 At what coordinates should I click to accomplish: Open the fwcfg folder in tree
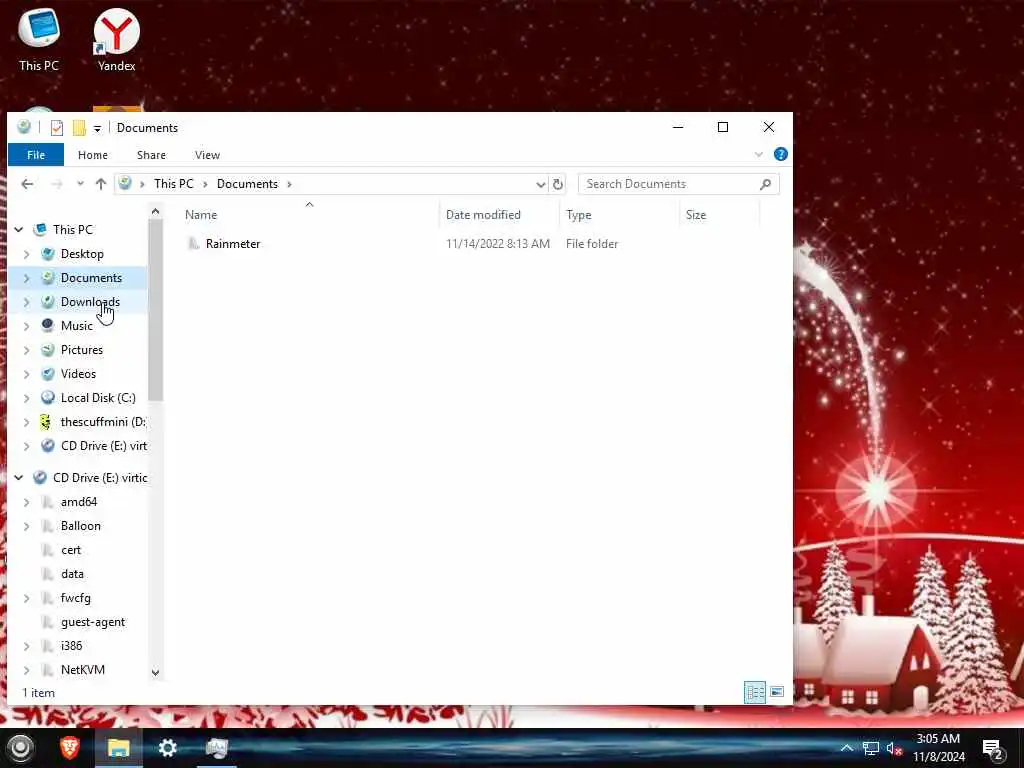point(75,598)
